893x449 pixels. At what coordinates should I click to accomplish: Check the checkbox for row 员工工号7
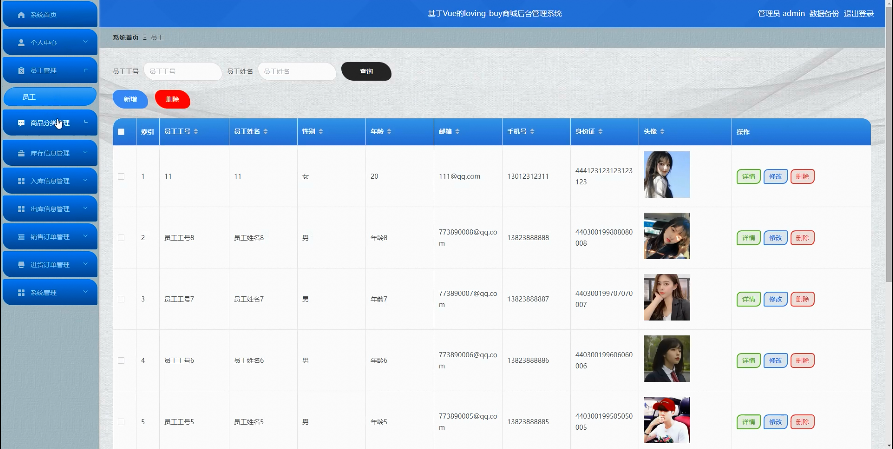[121, 299]
